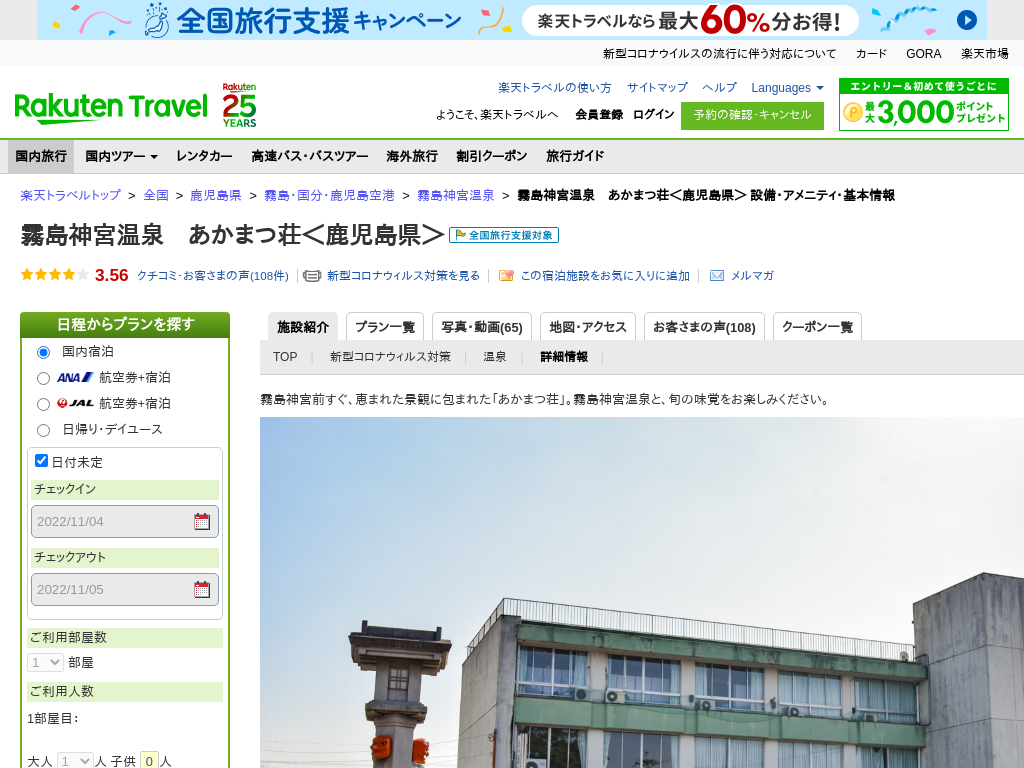Click the star rating icons

[x=55, y=275]
